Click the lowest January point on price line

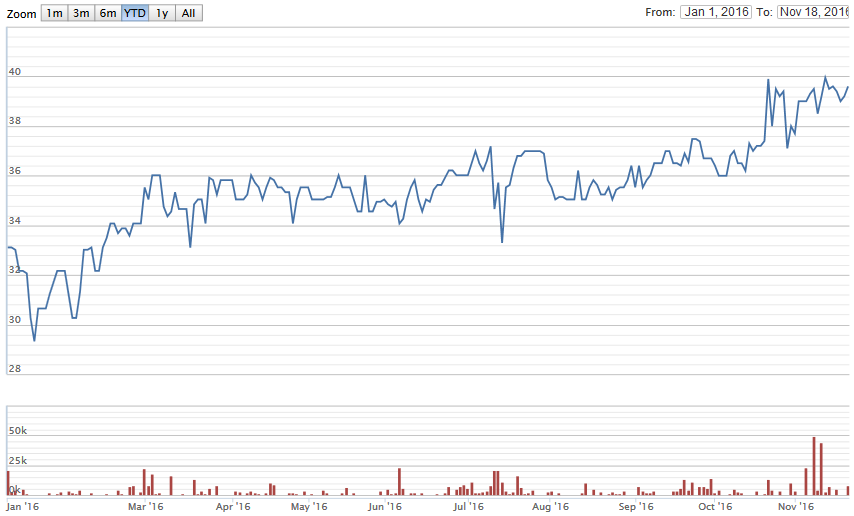[x=34, y=340]
